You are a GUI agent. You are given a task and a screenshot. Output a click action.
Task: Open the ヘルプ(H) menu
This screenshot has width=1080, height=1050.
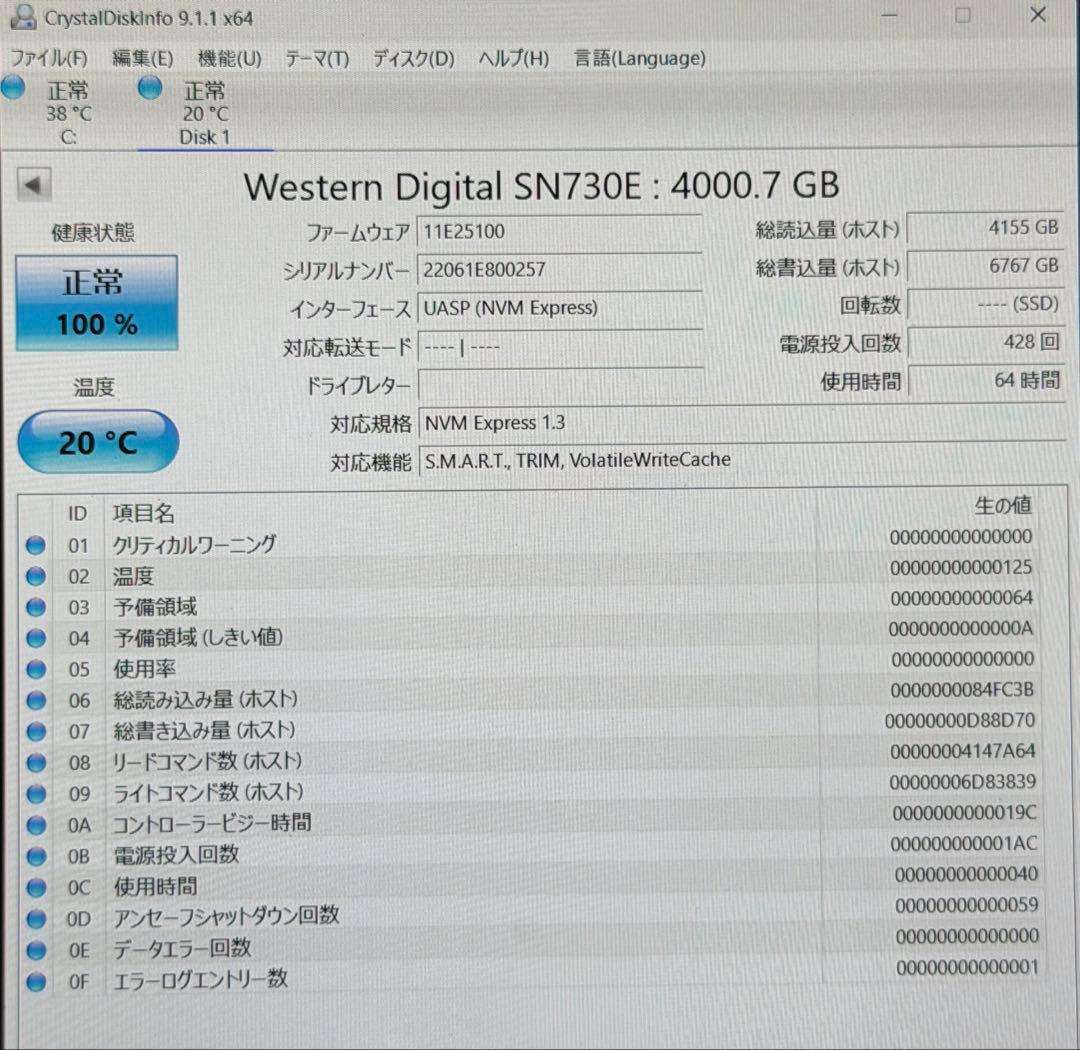(x=514, y=59)
